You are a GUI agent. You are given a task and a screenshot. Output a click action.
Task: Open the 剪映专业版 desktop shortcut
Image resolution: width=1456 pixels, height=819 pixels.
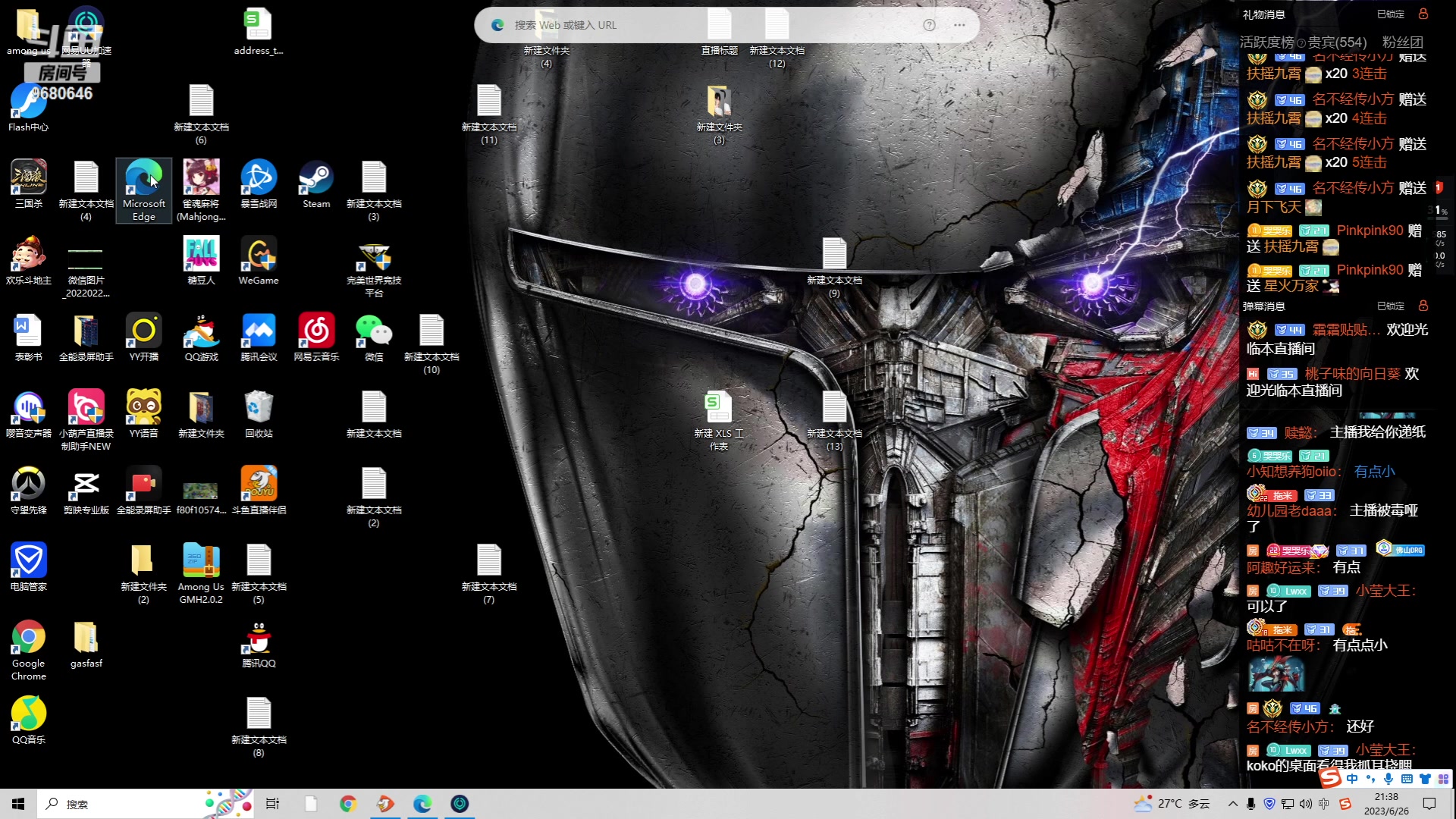(86, 491)
